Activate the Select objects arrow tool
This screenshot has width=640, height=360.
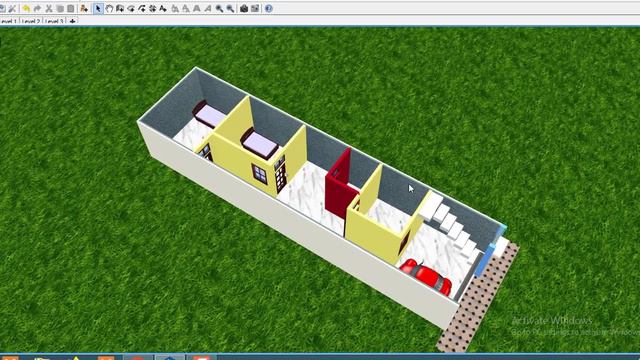tap(98, 8)
